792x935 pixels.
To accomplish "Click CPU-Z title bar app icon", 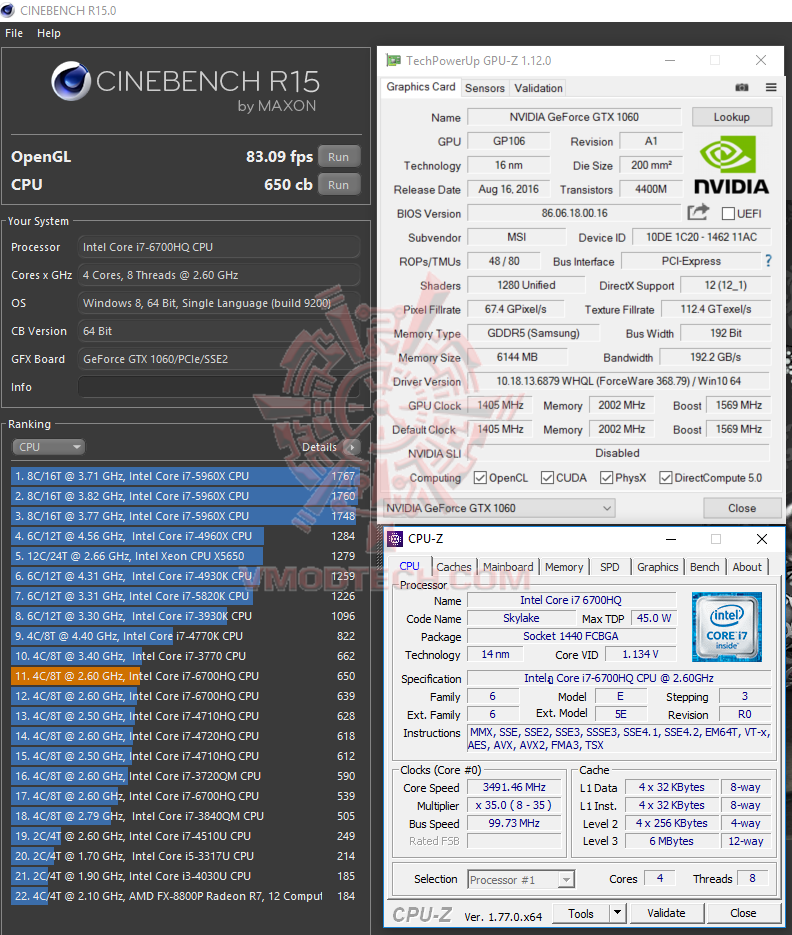I will click(395, 539).
